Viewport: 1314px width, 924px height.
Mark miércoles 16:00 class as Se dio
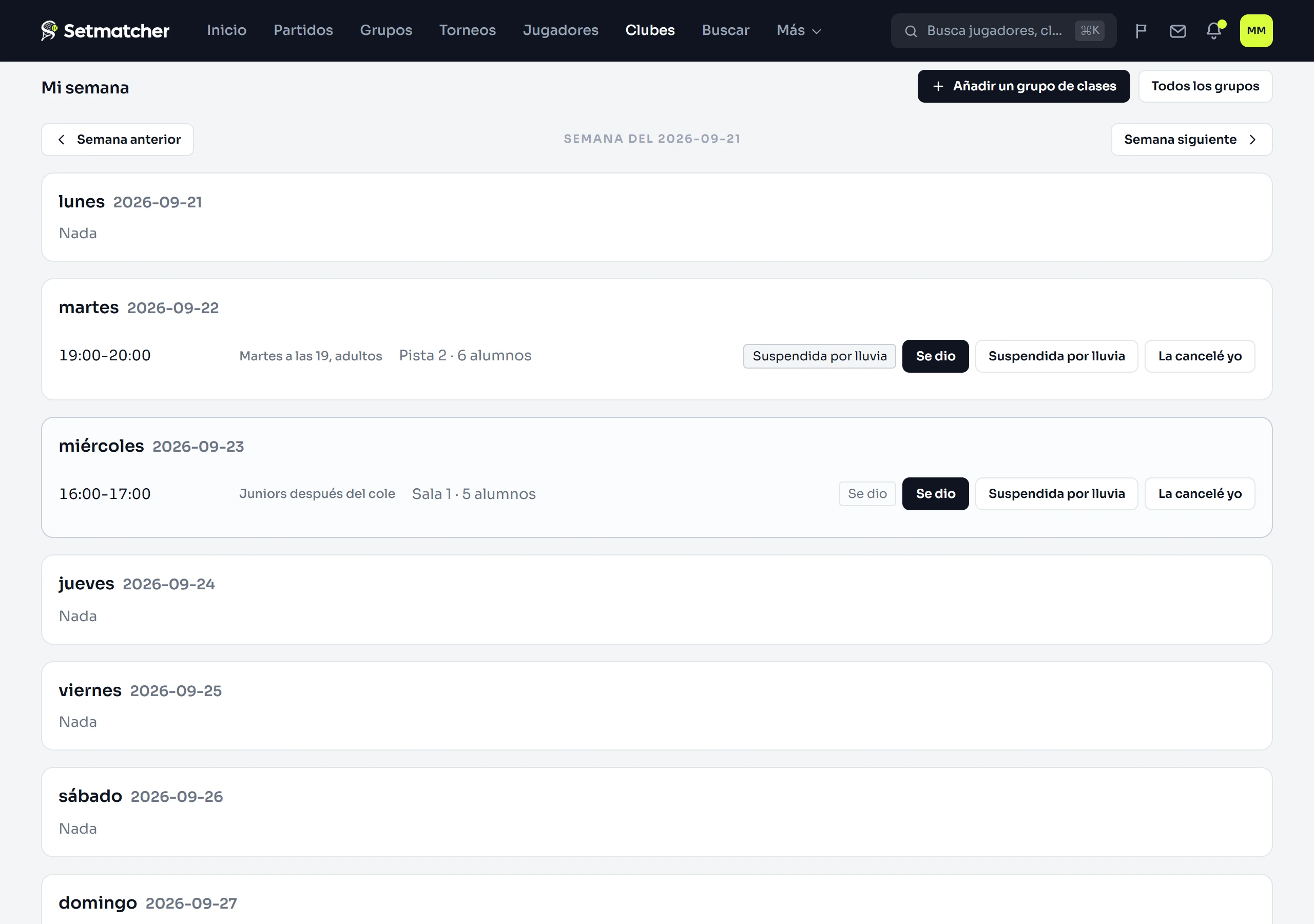coord(935,493)
